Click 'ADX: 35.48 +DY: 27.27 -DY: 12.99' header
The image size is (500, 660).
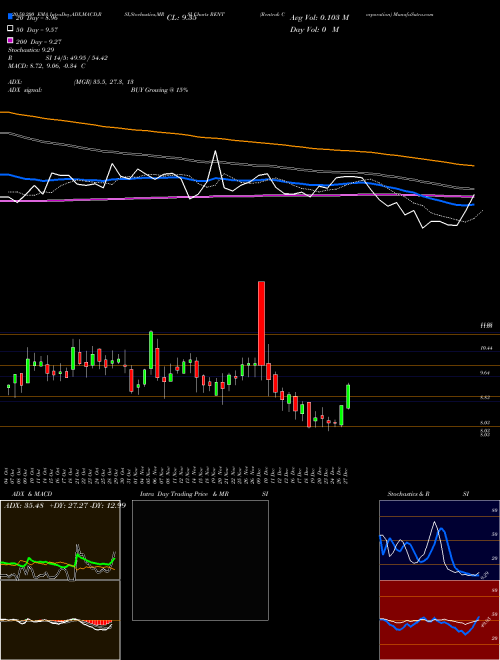coord(65,505)
